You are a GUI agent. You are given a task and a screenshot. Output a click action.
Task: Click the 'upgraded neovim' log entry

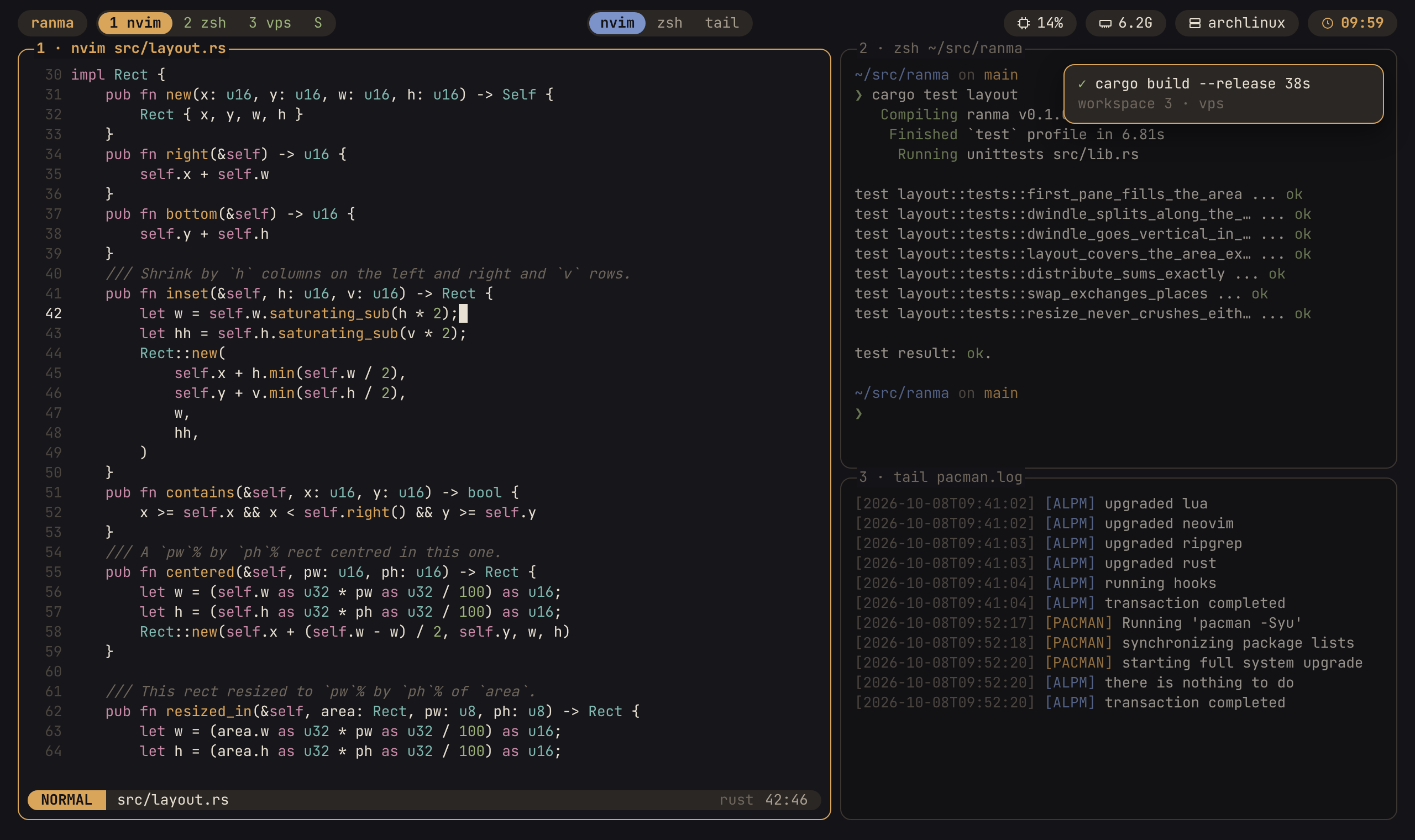click(x=1044, y=523)
